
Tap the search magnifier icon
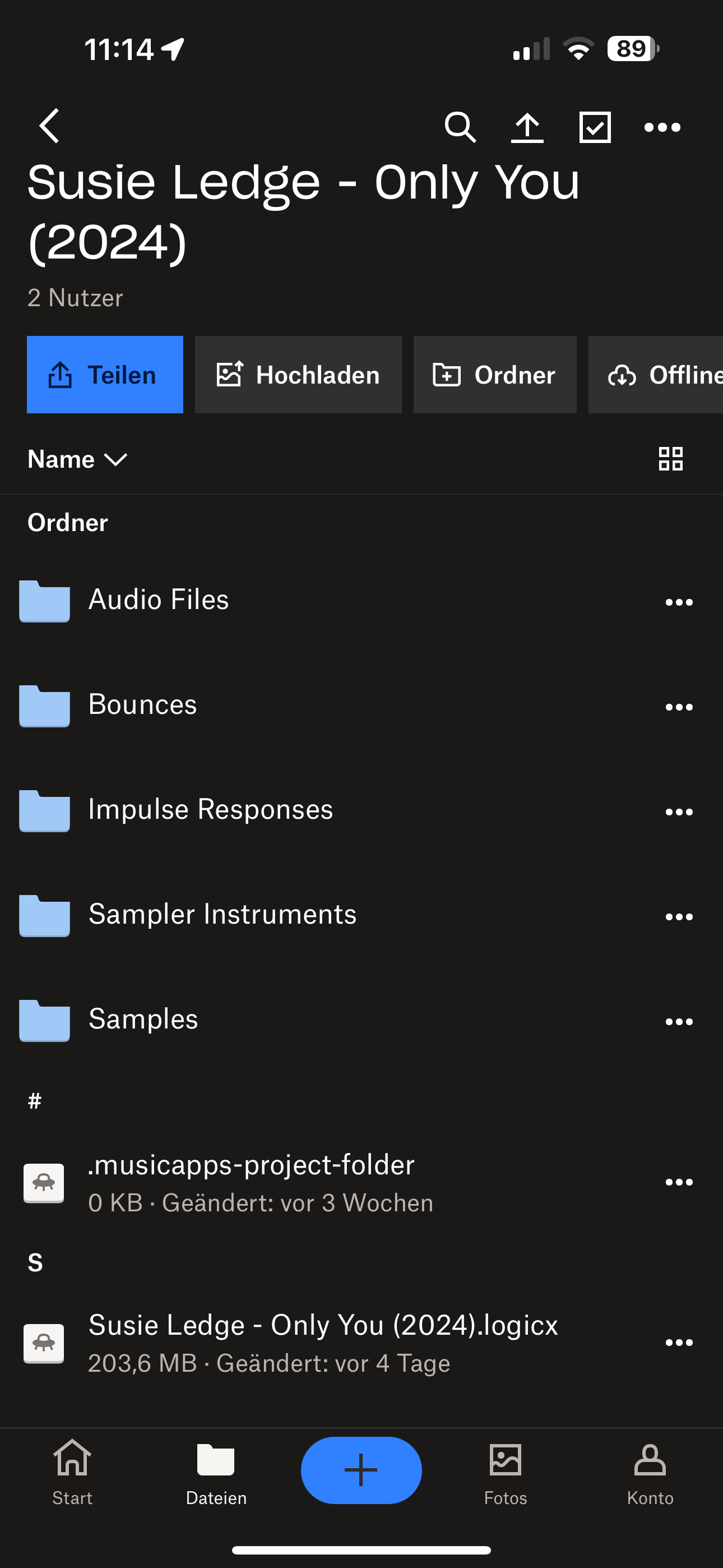[x=460, y=127]
